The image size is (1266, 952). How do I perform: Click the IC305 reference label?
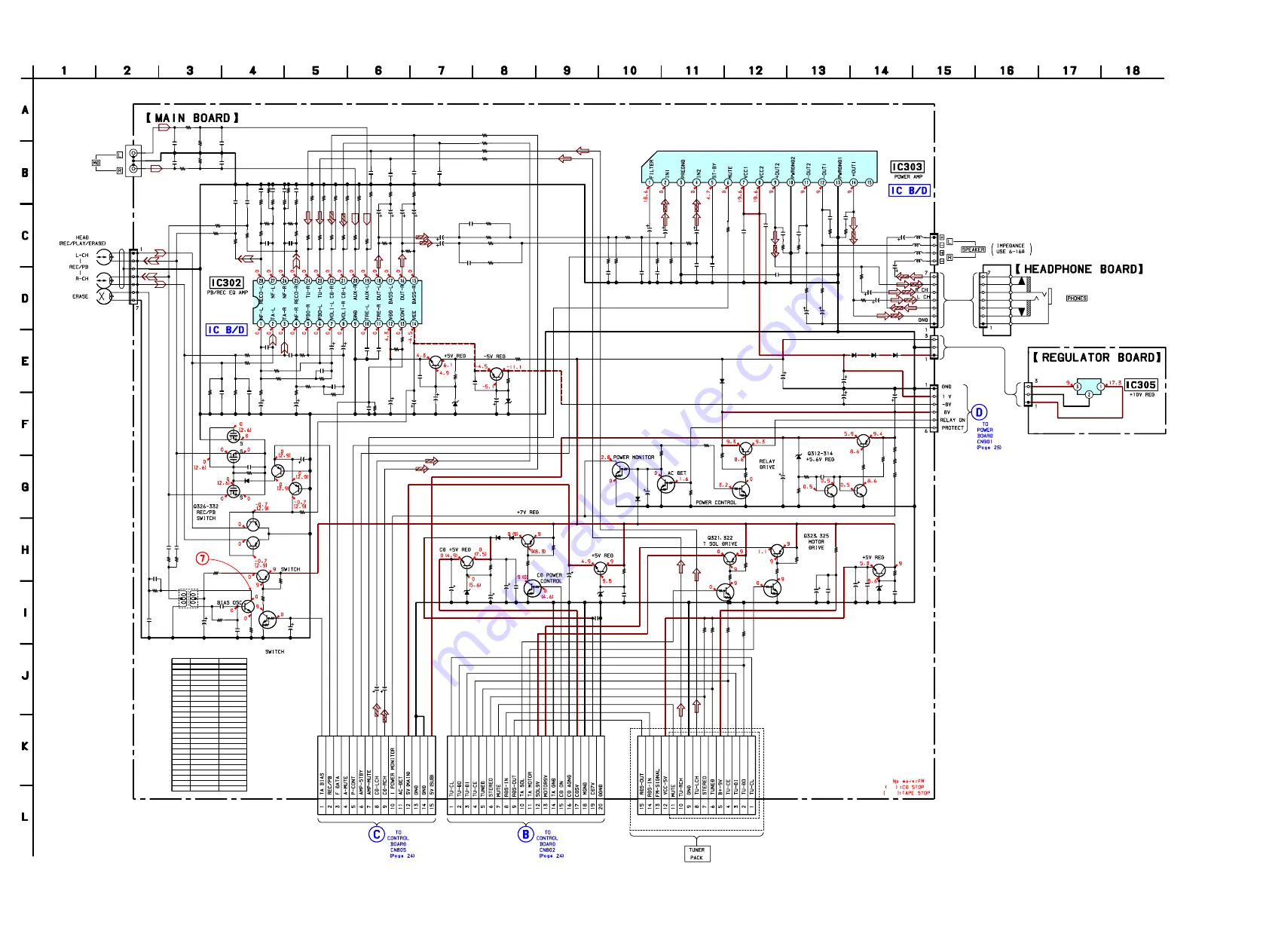[x=1141, y=385]
